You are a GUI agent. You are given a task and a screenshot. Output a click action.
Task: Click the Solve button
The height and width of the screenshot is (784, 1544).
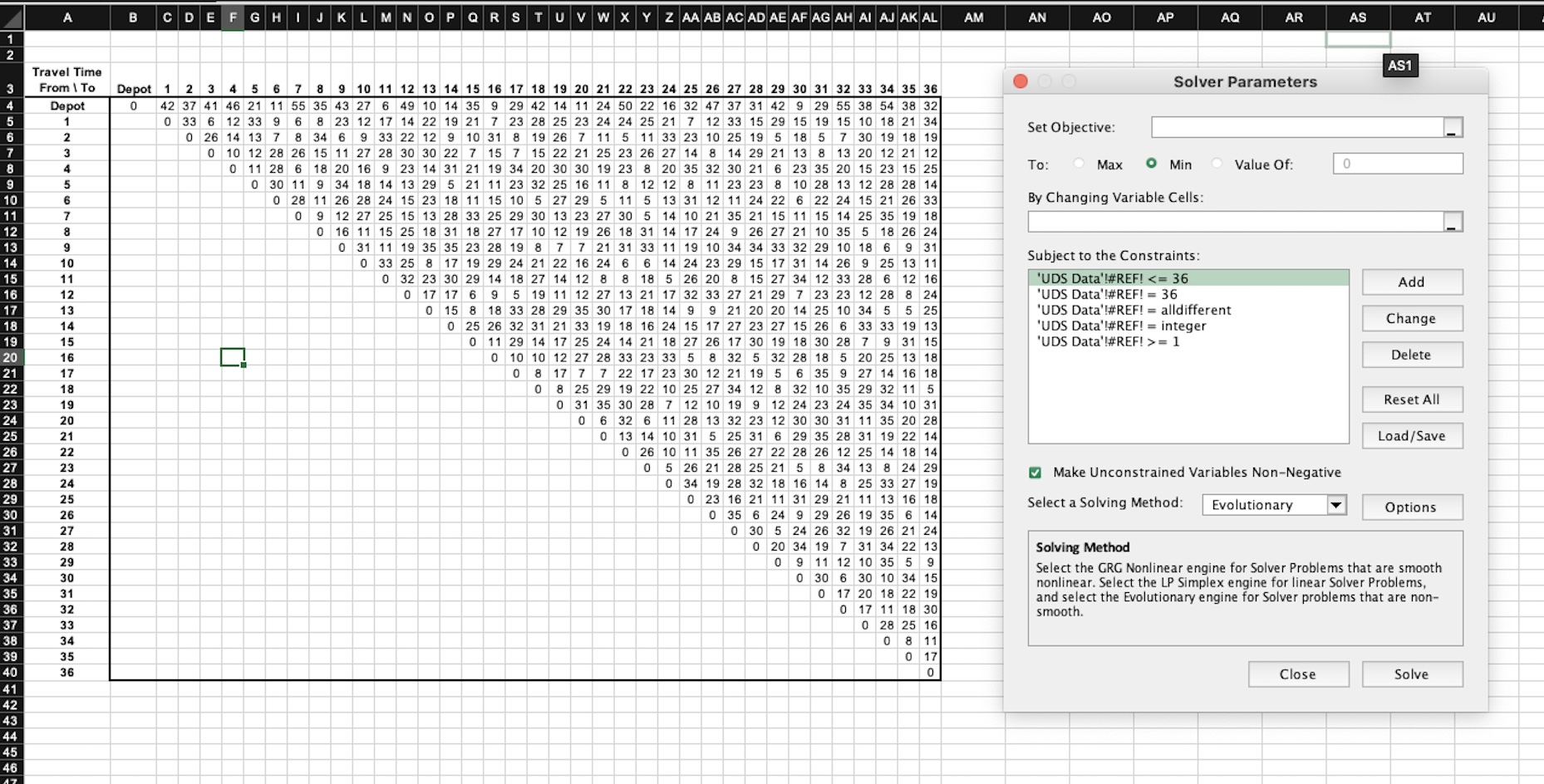tap(1411, 674)
